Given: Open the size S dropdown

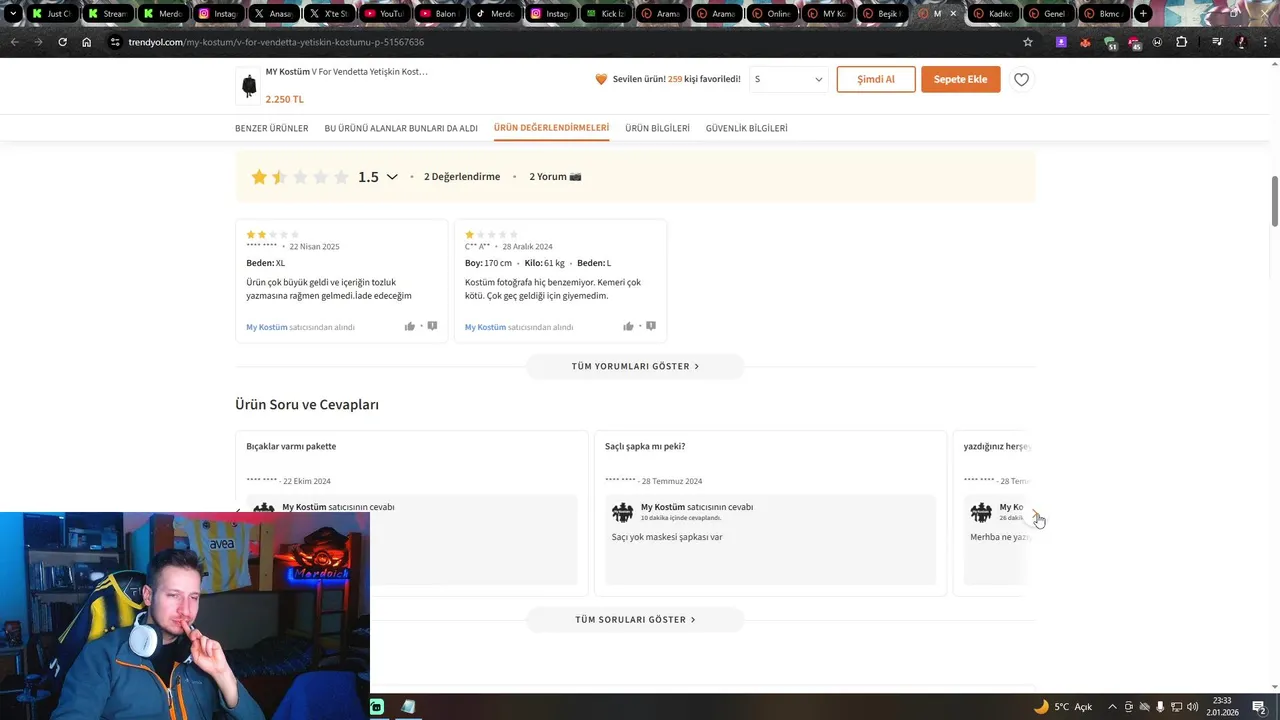Looking at the screenshot, I should point(788,79).
